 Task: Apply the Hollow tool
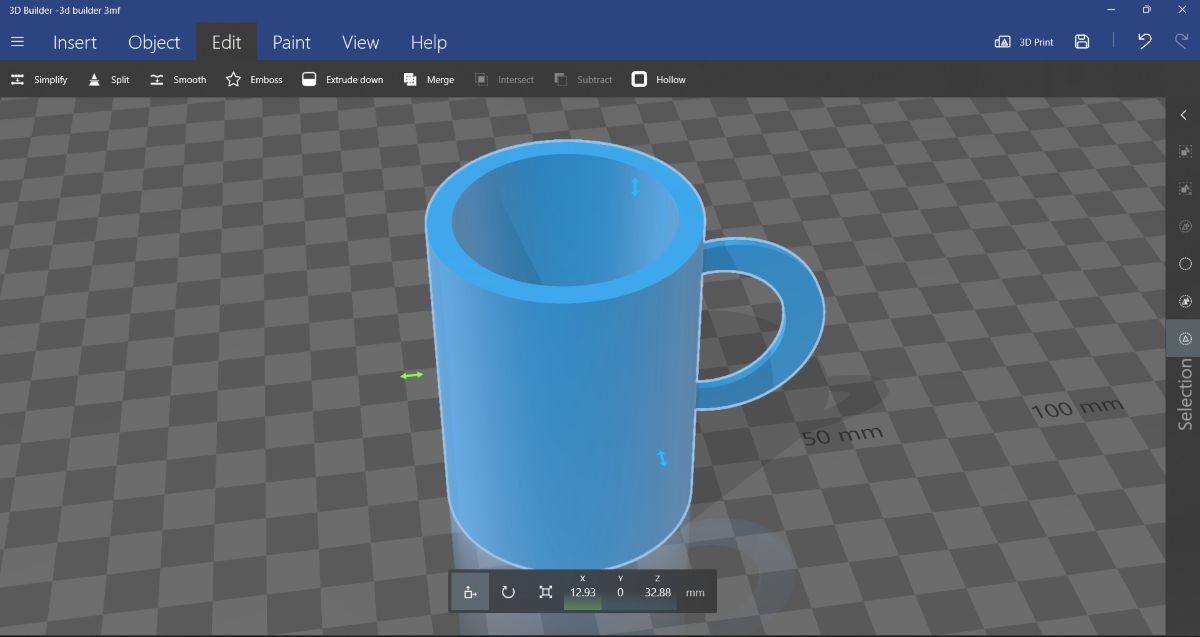[658, 79]
